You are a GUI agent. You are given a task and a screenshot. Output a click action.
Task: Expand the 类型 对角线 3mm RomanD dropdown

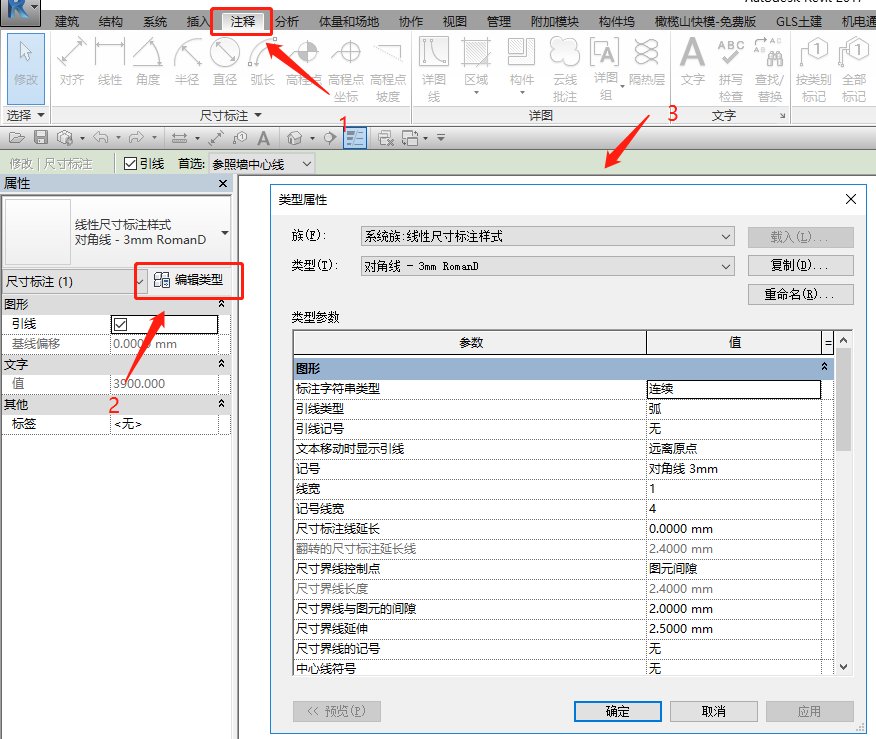pos(547,266)
